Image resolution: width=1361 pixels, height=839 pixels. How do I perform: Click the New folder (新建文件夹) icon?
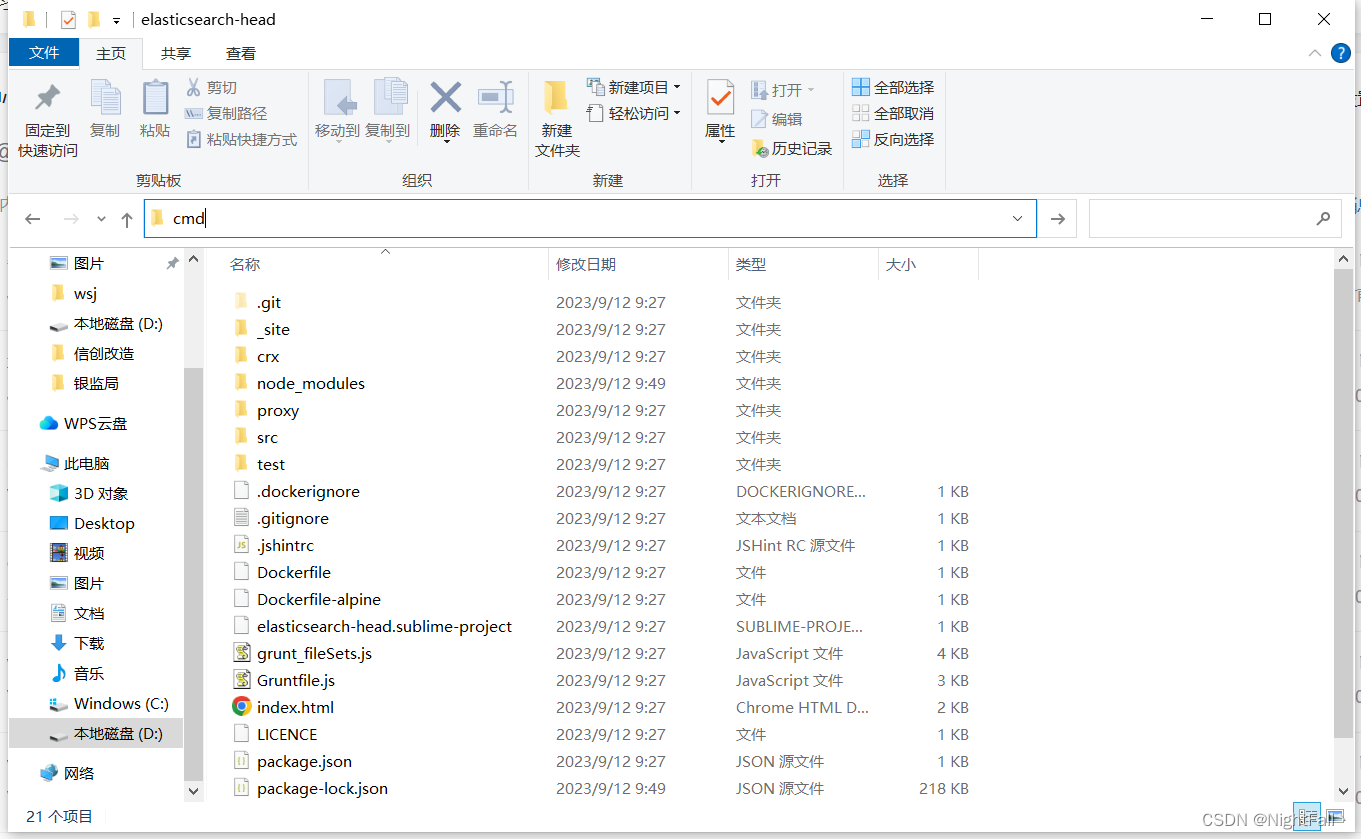click(556, 97)
